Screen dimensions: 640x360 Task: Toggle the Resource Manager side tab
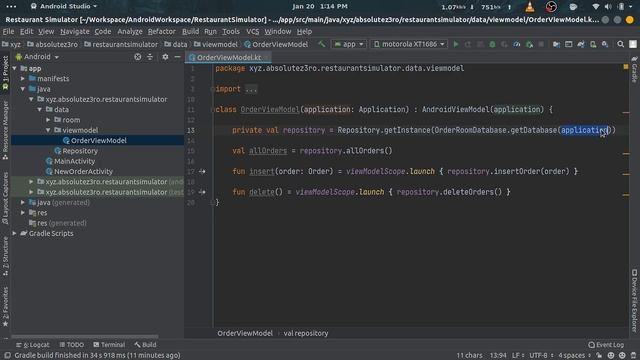(5, 130)
